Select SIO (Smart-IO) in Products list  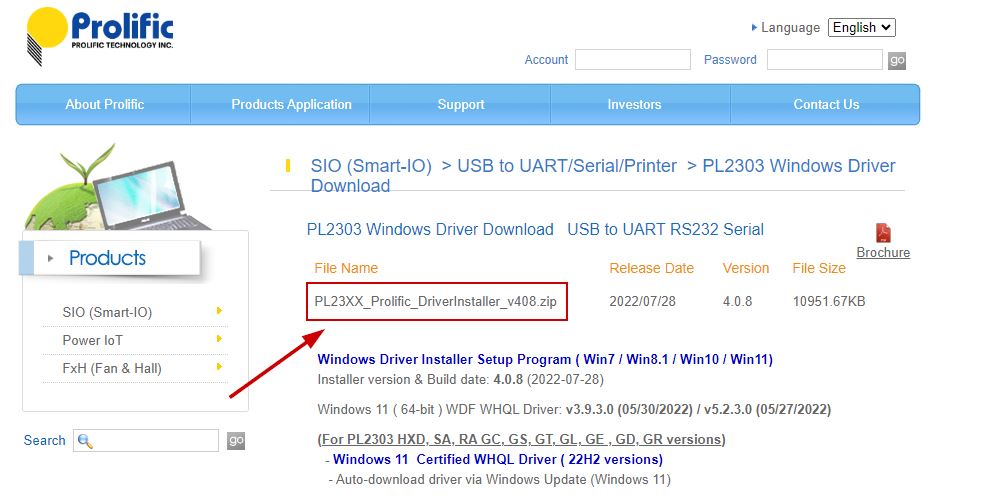(107, 312)
